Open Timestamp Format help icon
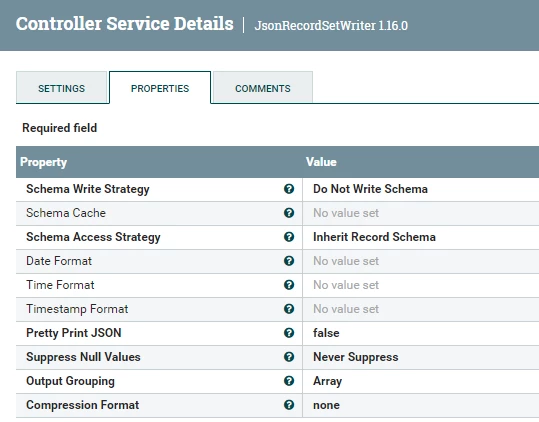 pos(289,309)
